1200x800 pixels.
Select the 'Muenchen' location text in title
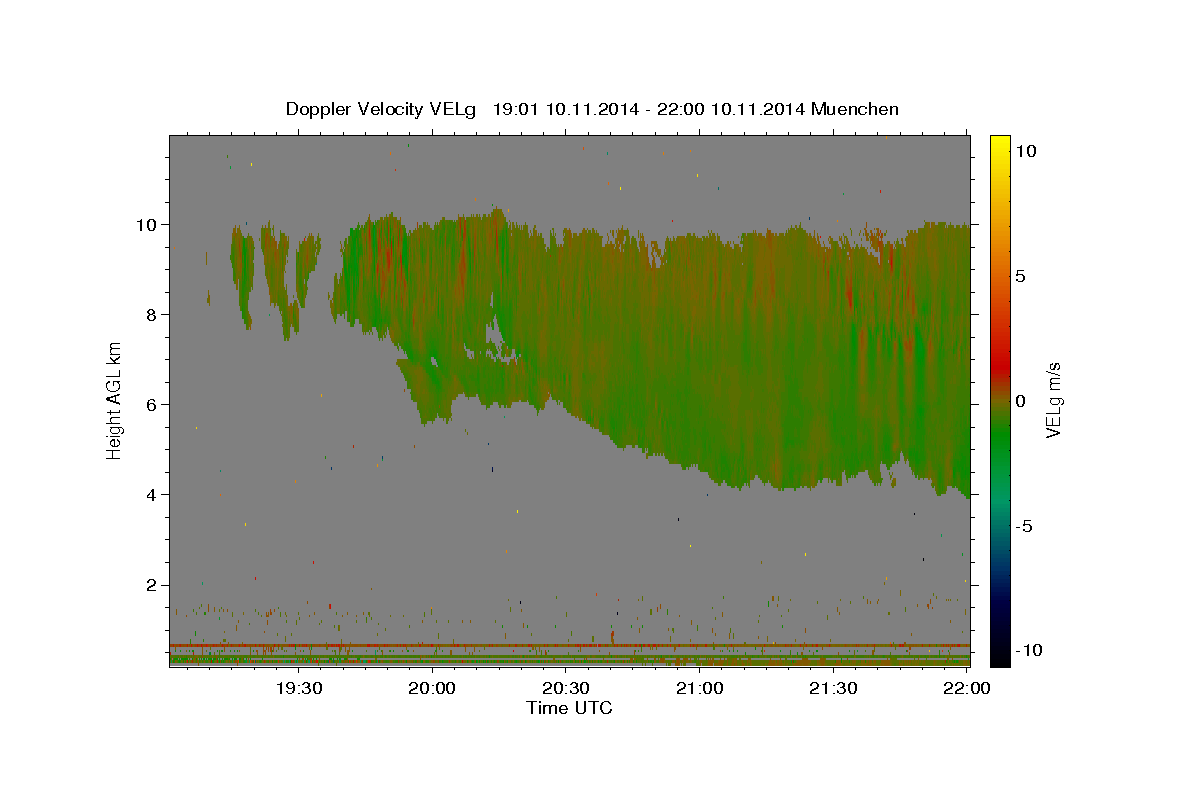(x=857, y=109)
